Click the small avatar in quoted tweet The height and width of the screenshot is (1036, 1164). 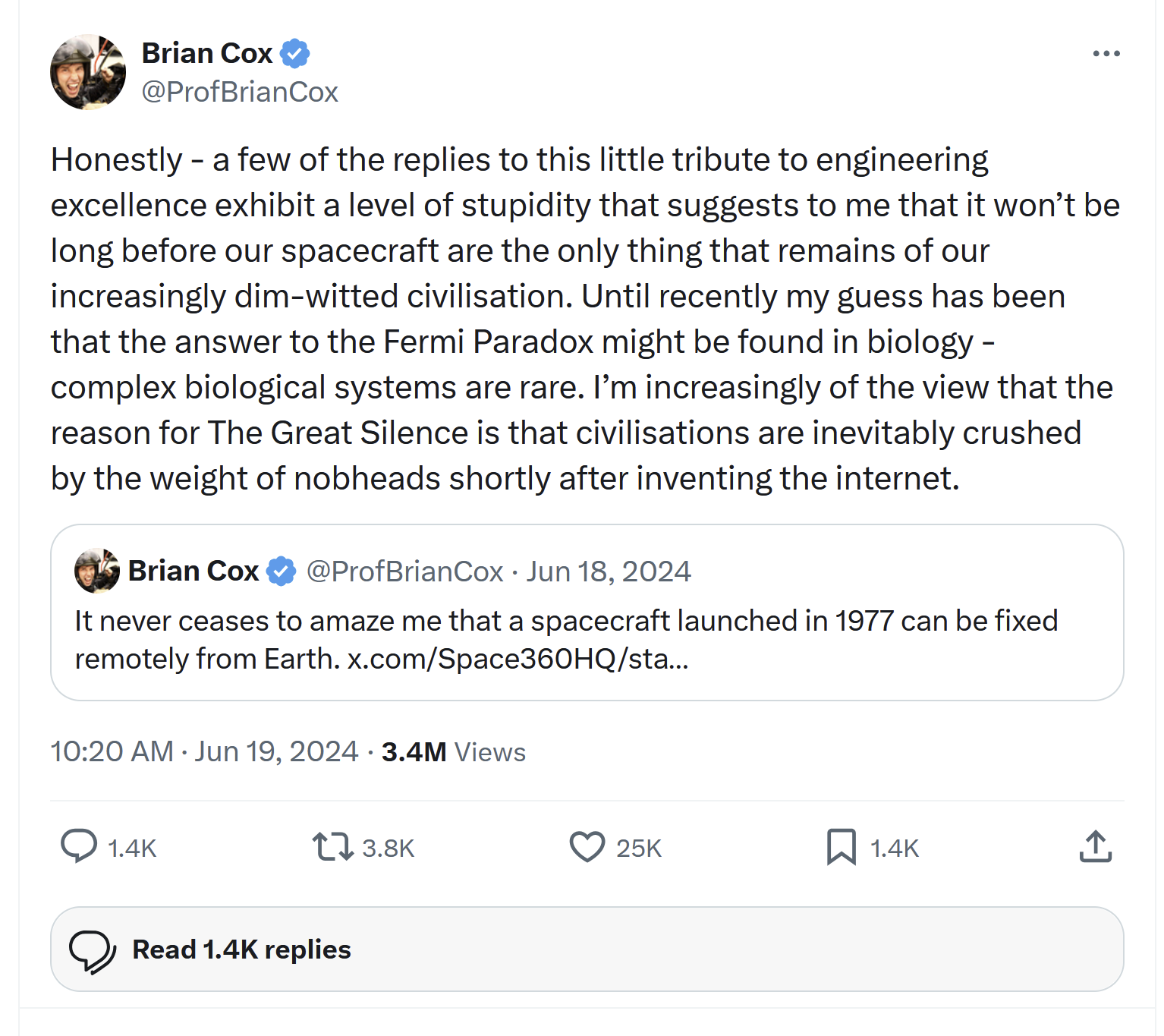pyautogui.click(x=97, y=571)
